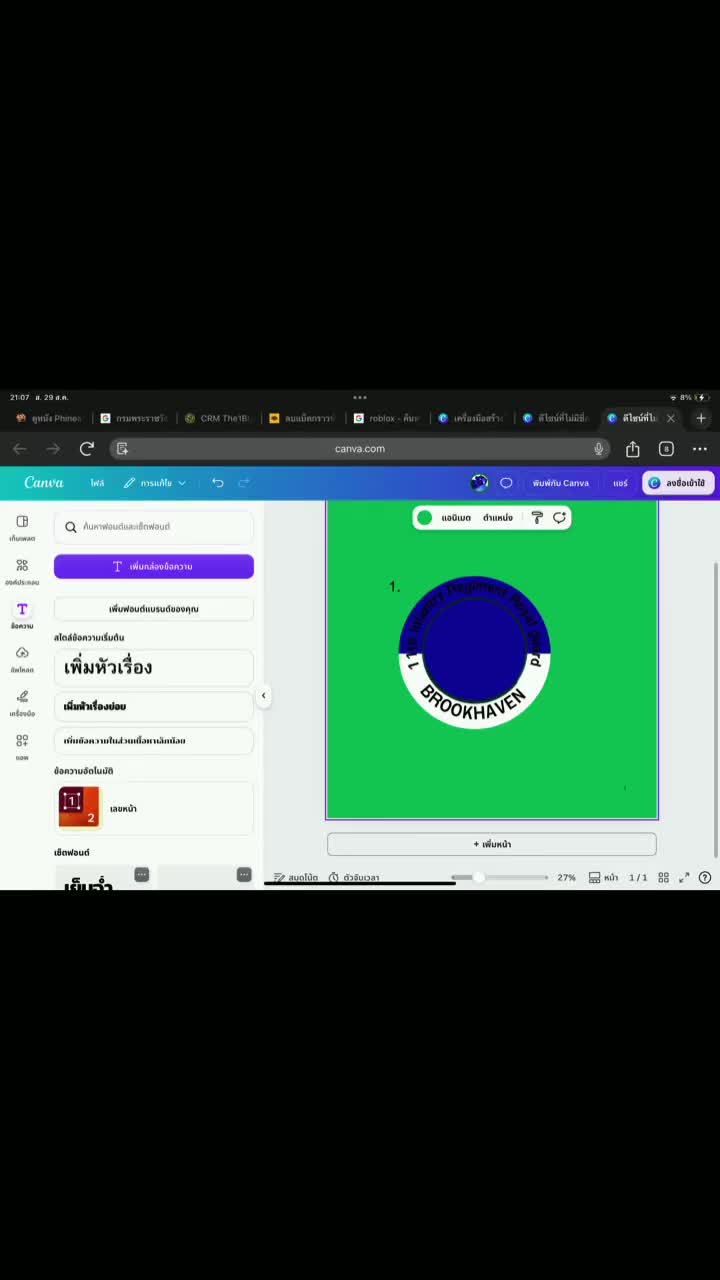Select the ข้อความ (Text) sidebar tab
The height and width of the screenshot is (1280, 720).
(22, 615)
